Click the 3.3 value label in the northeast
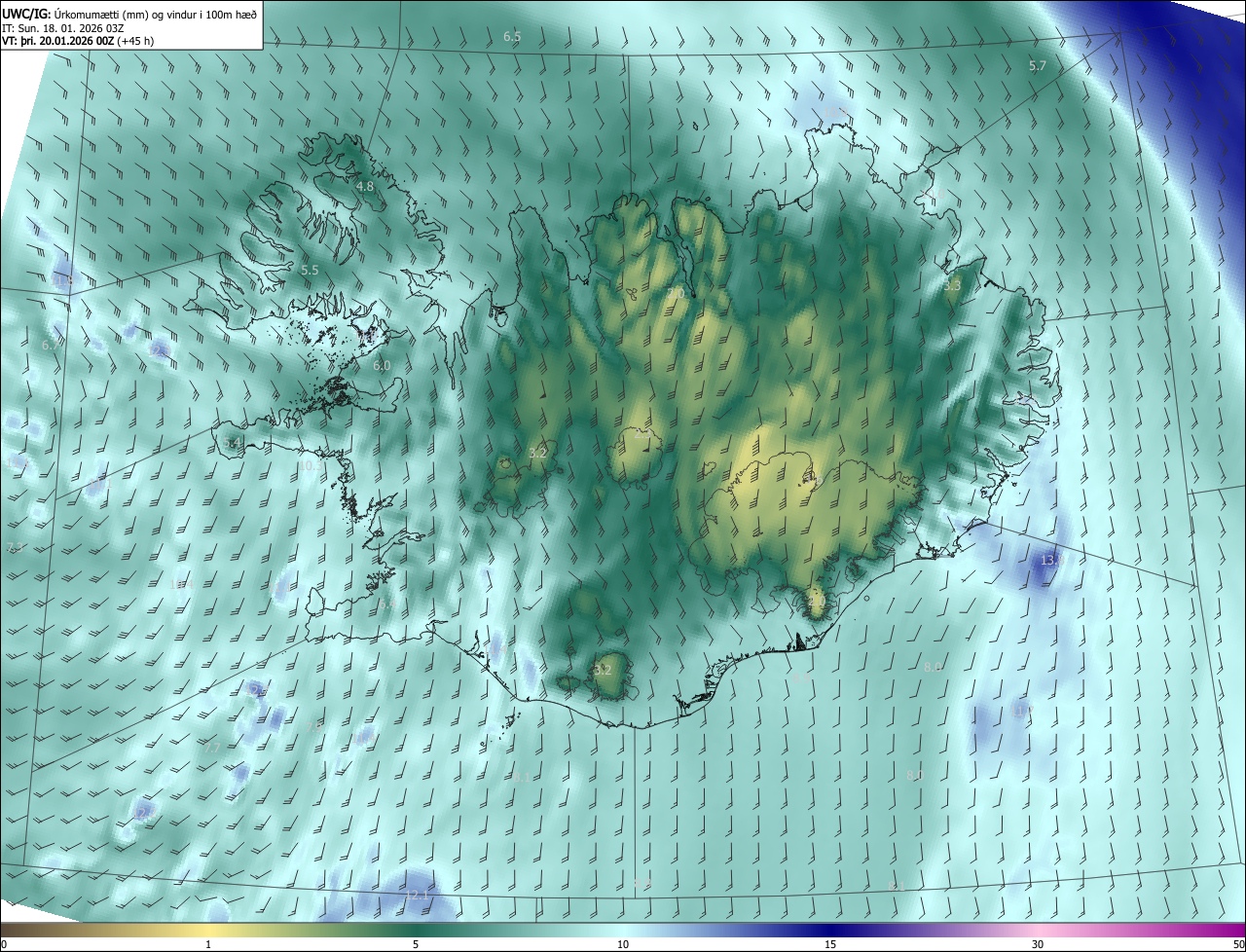This screenshot has height=952, width=1246. (952, 286)
